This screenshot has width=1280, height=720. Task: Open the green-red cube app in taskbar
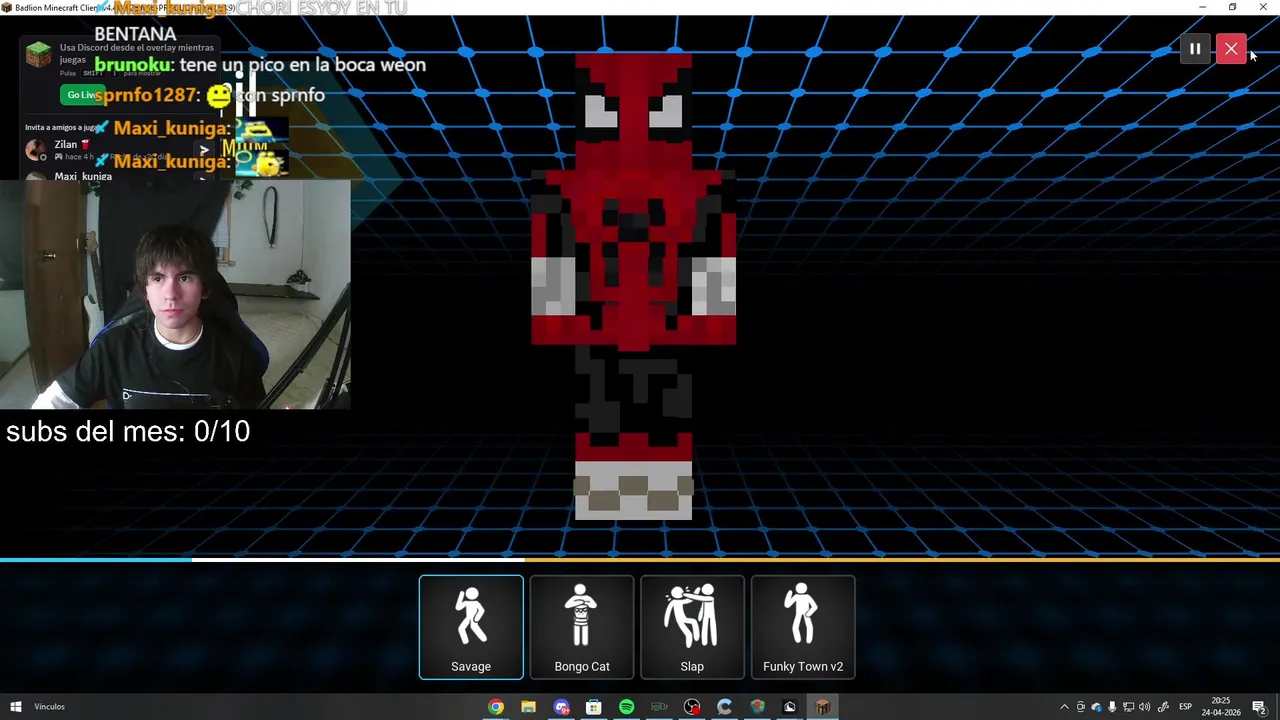(757, 707)
